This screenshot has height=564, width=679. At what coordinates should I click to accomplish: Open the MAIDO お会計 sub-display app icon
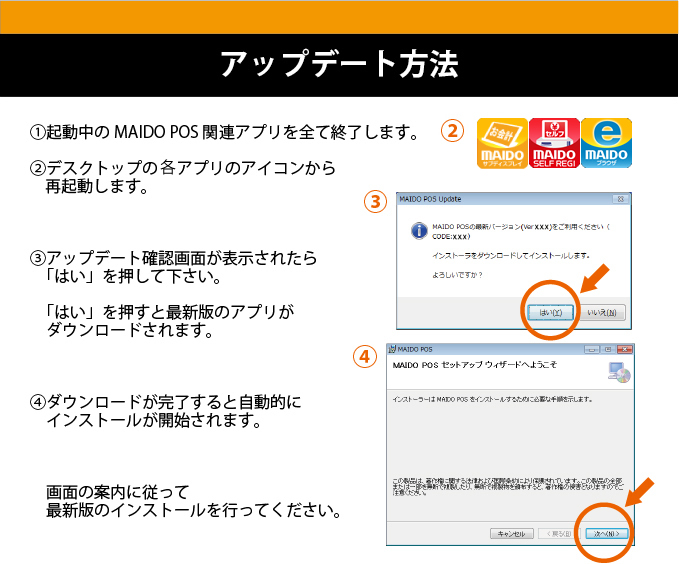pos(502,143)
